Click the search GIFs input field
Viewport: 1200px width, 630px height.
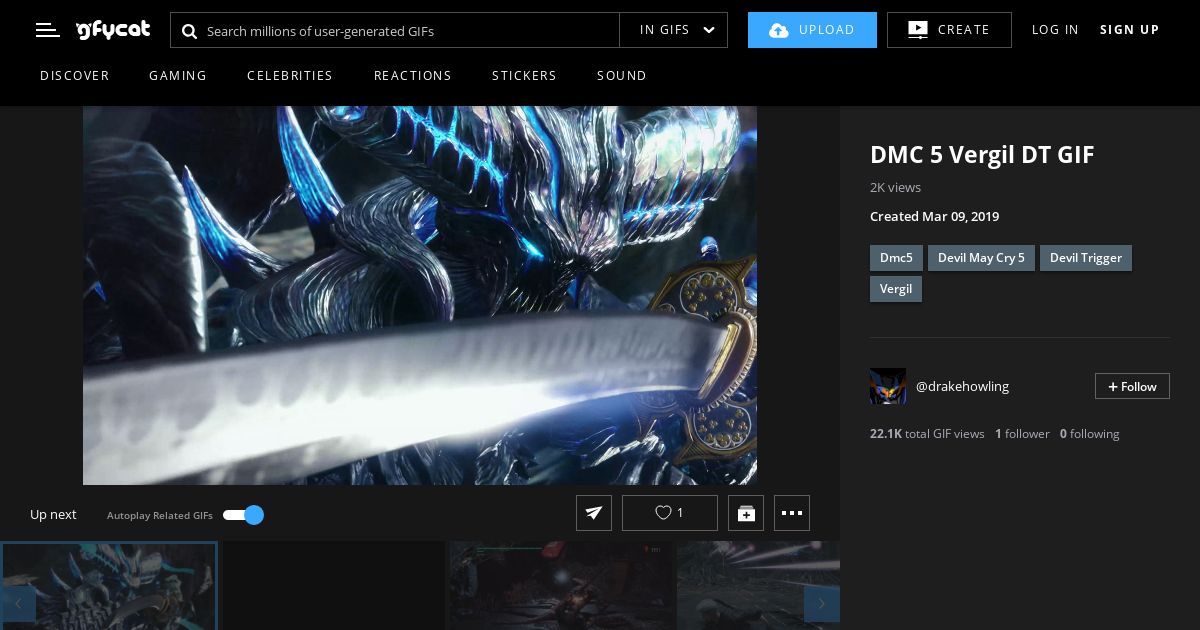(395, 30)
